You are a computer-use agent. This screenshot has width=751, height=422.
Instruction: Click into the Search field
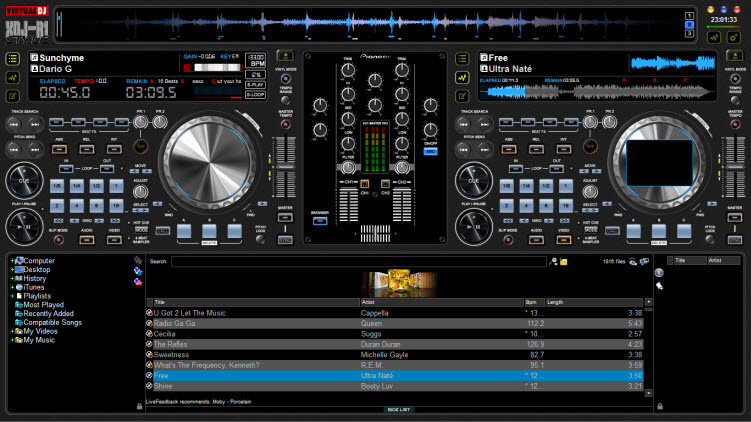[x=358, y=262]
